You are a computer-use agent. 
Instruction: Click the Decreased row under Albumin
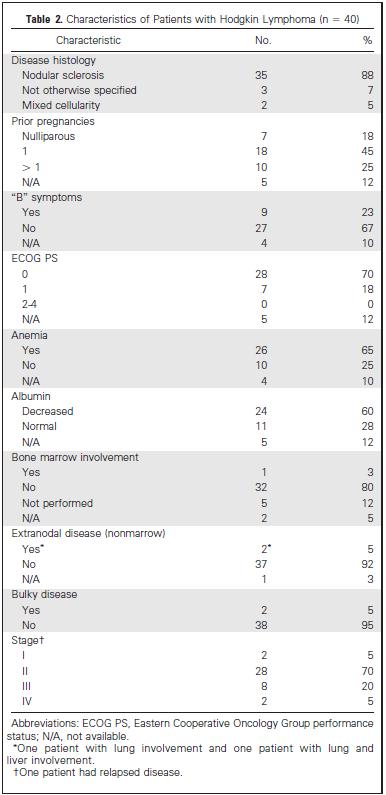point(193,411)
